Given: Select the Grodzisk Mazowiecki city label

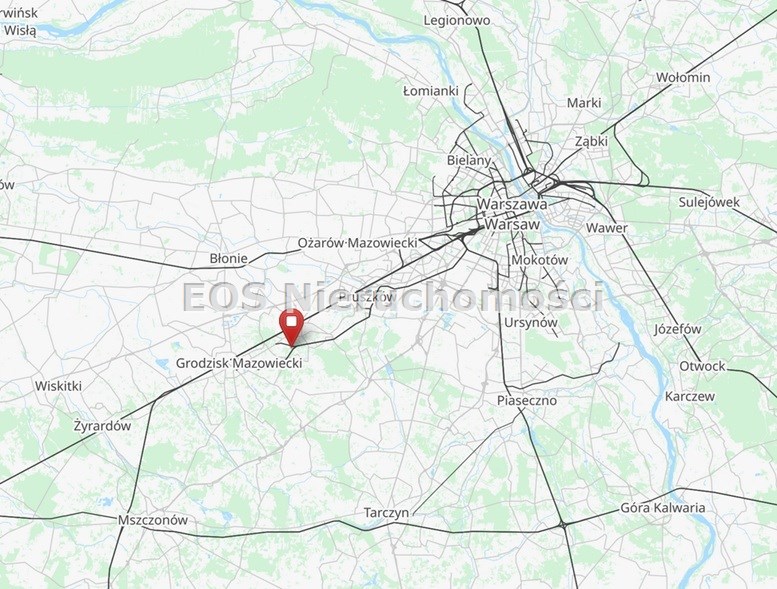Looking at the screenshot, I should 239,363.
